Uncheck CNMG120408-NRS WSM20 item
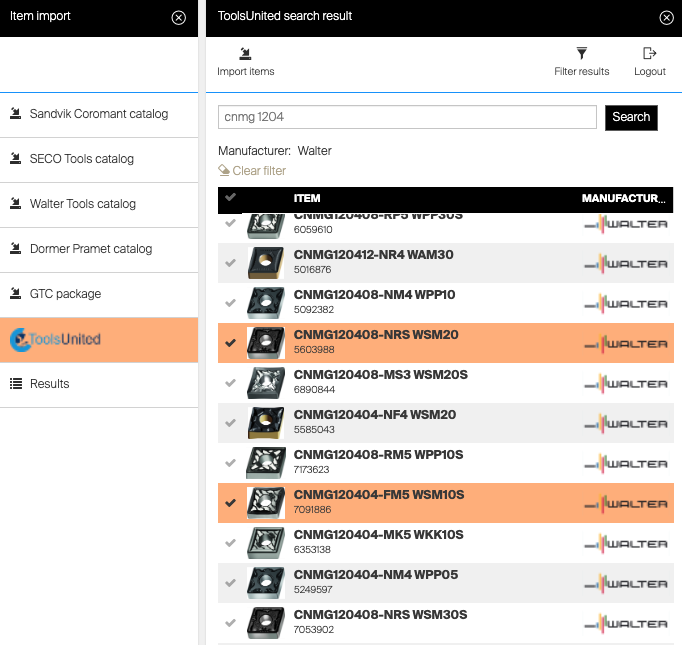 point(231,343)
